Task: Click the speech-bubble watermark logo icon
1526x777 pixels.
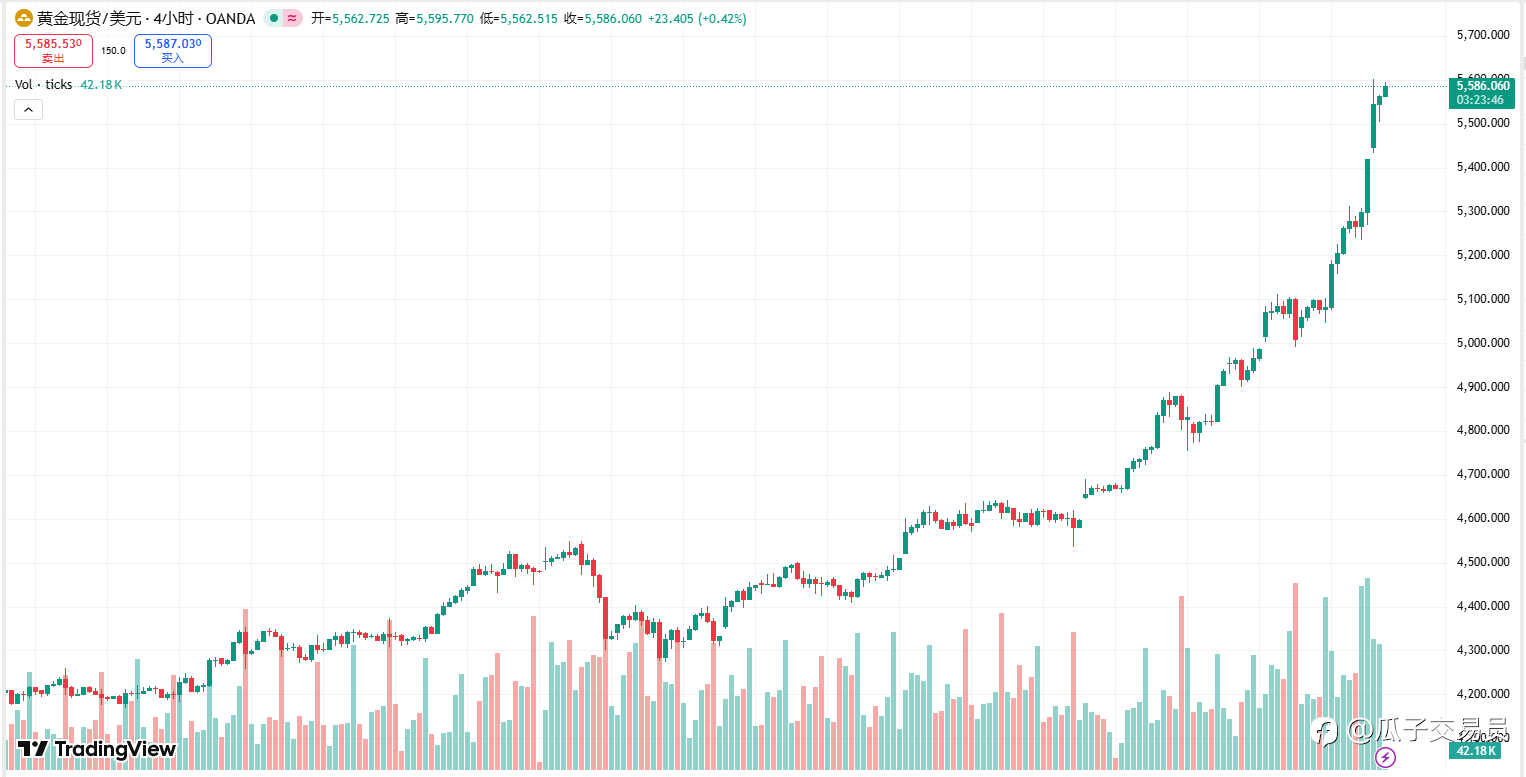Action: (x=1327, y=731)
